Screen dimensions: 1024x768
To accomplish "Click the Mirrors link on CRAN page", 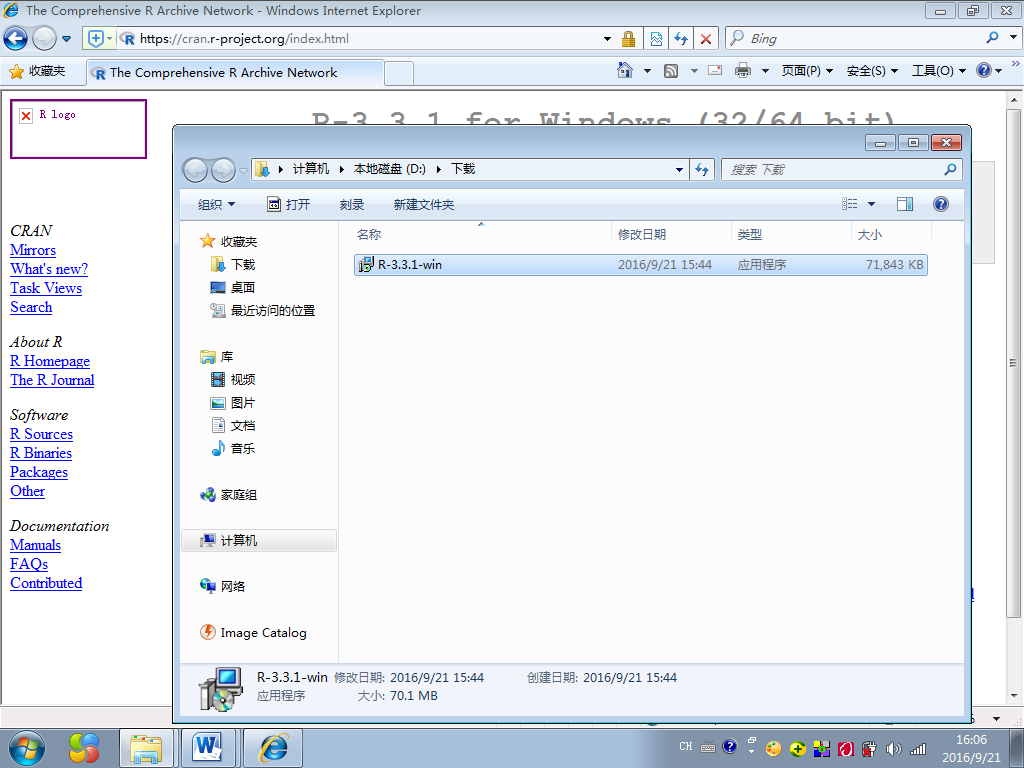I will click(33, 250).
